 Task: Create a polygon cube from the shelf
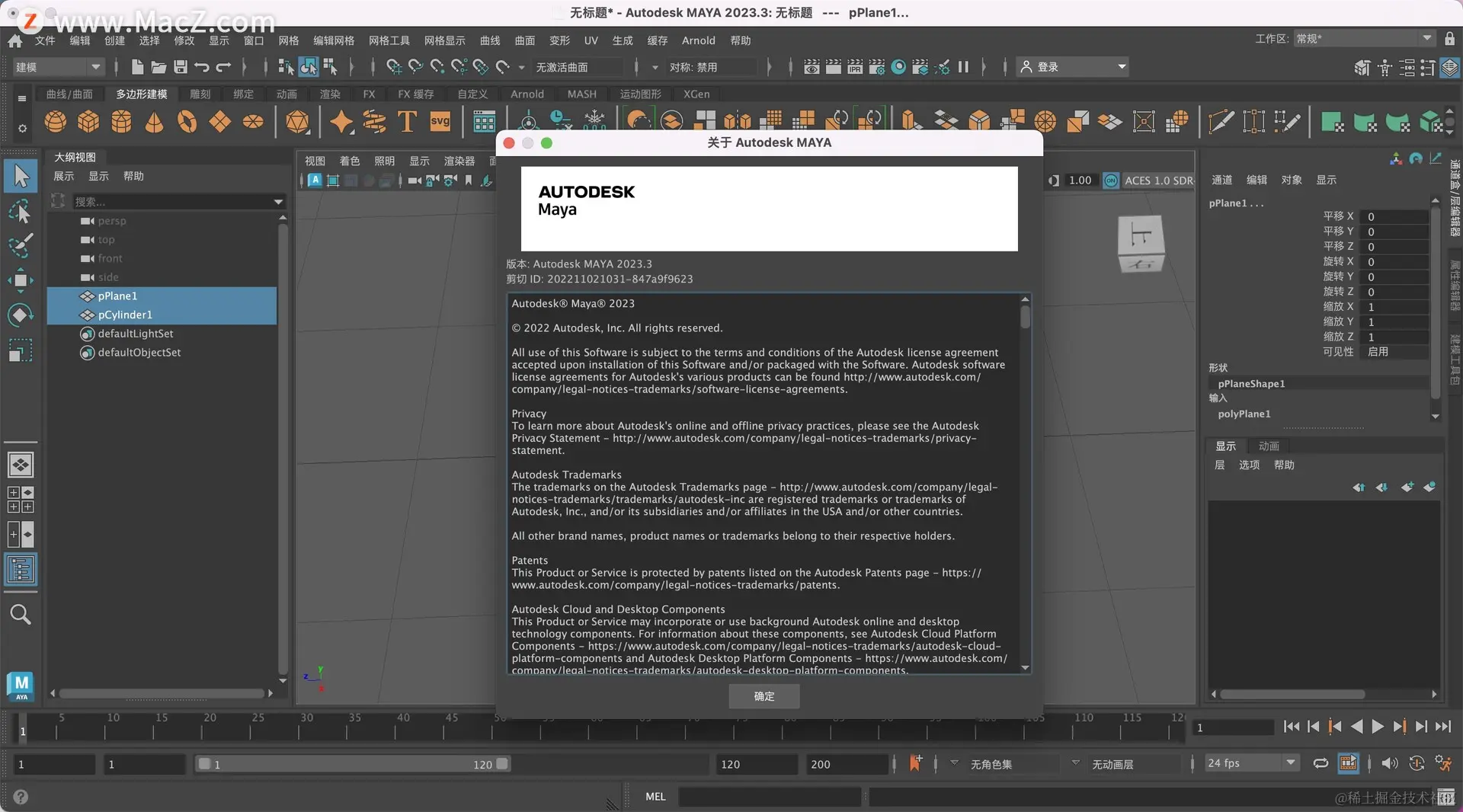tap(88, 121)
